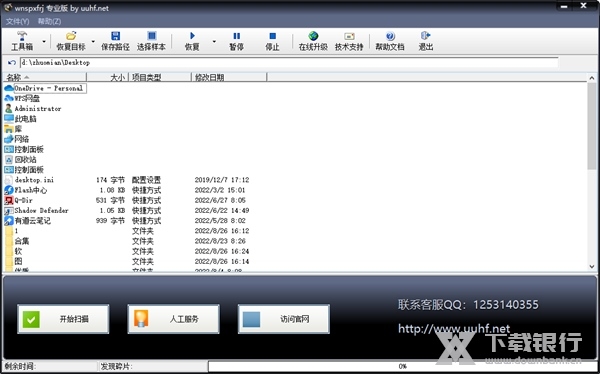Open the http://www.uuhf.net link
The height and width of the screenshot is (374, 600).
coord(454,329)
